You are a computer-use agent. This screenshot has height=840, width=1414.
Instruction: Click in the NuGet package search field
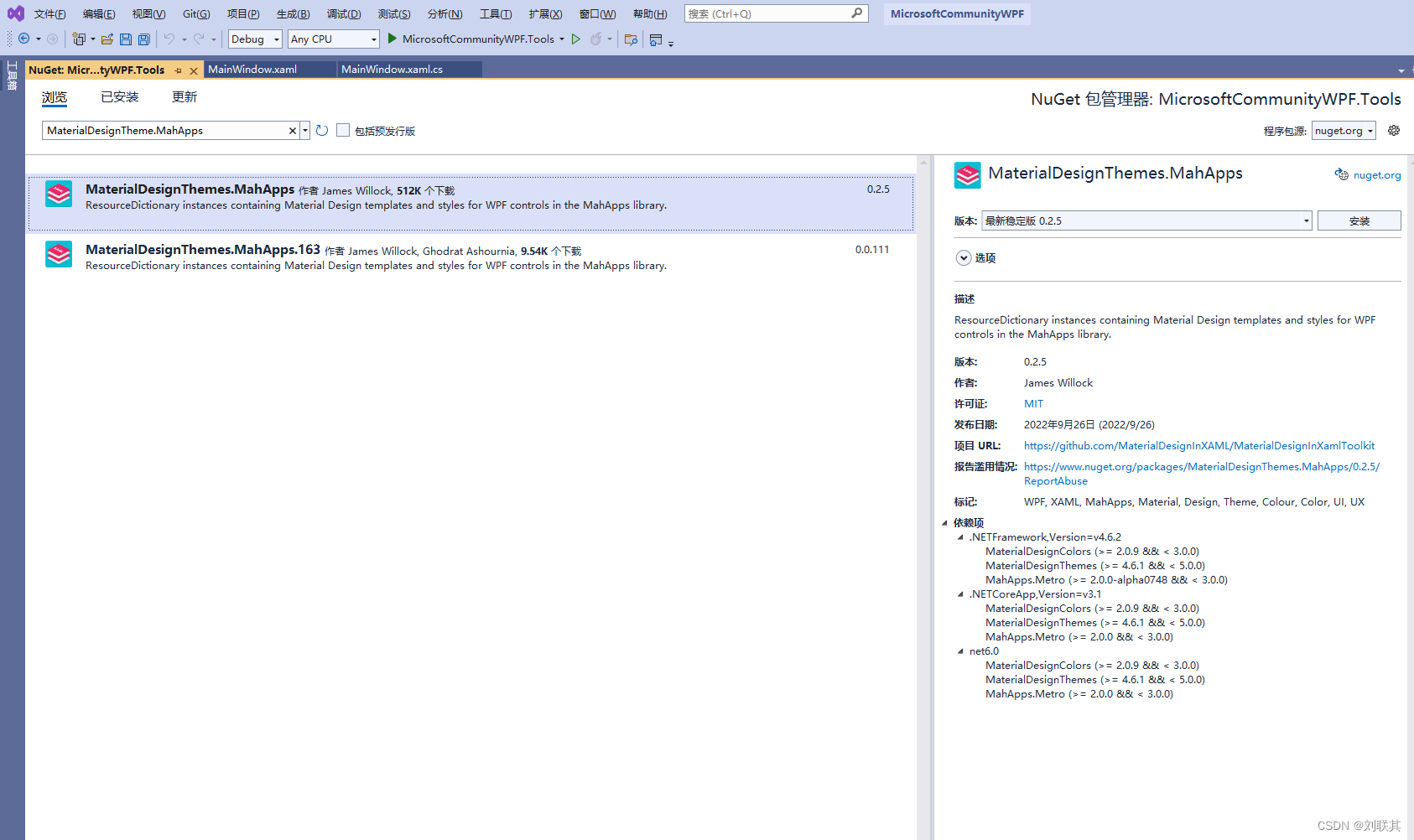[x=165, y=131]
